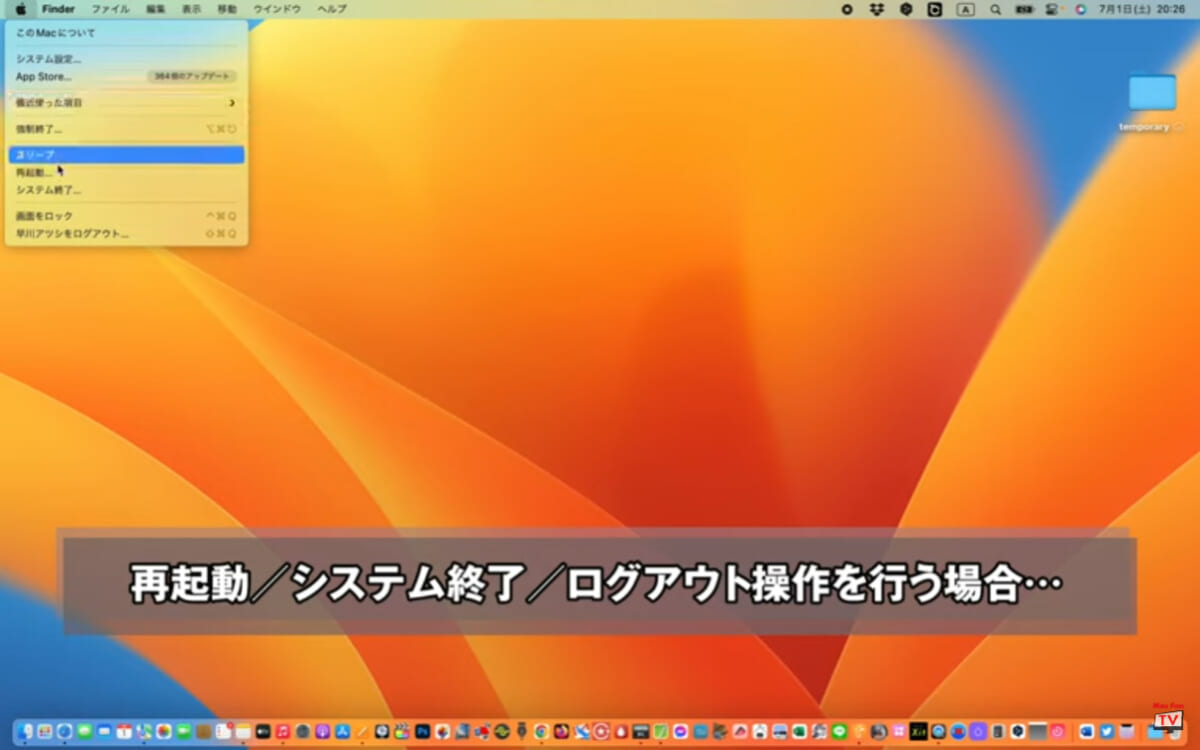Open Launchpad in the Dock

click(x=44, y=732)
